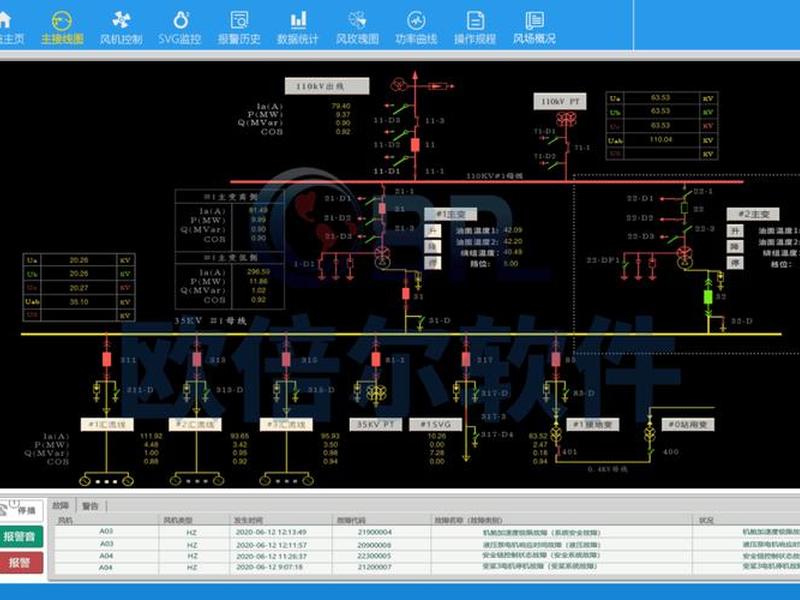Open the 数据统计 statistics page
Viewport: 800px width, 600px height.
pyautogui.click(x=298, y=28)
